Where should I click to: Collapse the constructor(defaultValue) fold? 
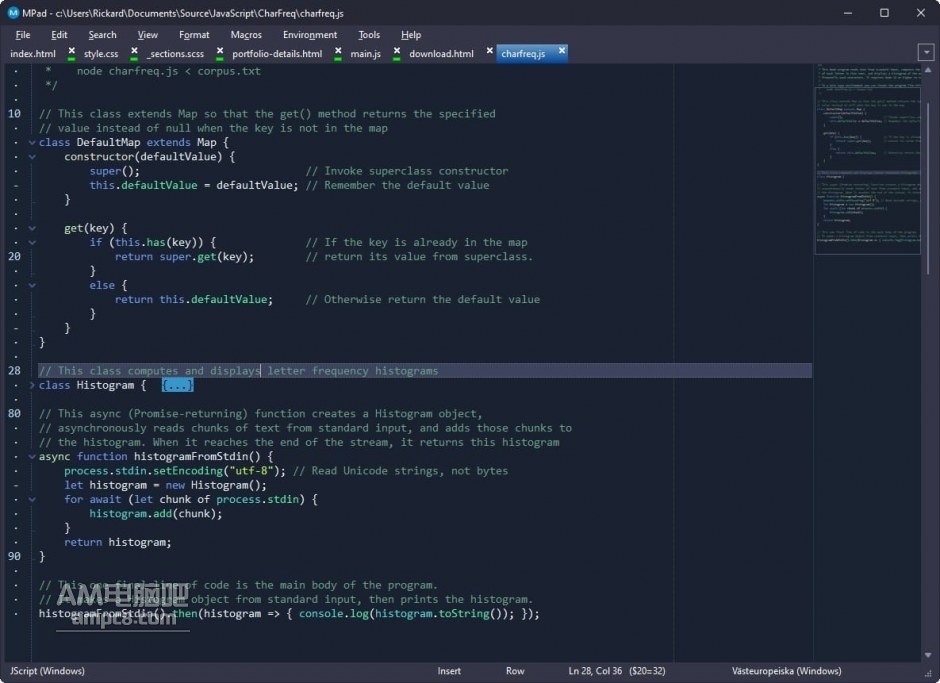32,157
